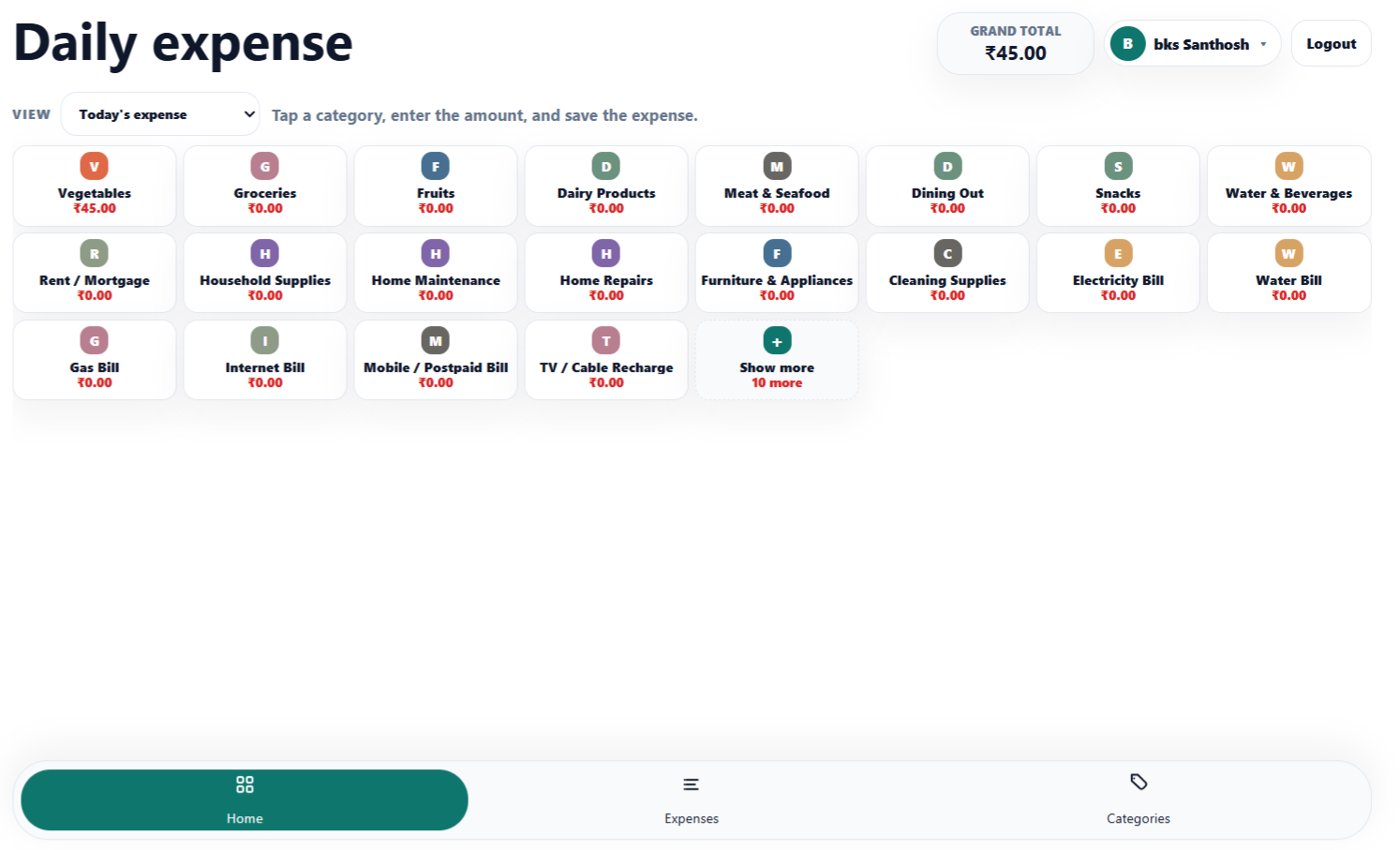Tap the Household Supplies icon
1400x850 pixels.
tap(264, 253)
